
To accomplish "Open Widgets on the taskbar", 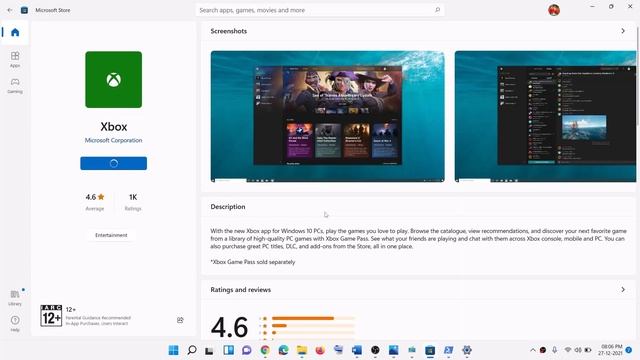I will (229, 350).
